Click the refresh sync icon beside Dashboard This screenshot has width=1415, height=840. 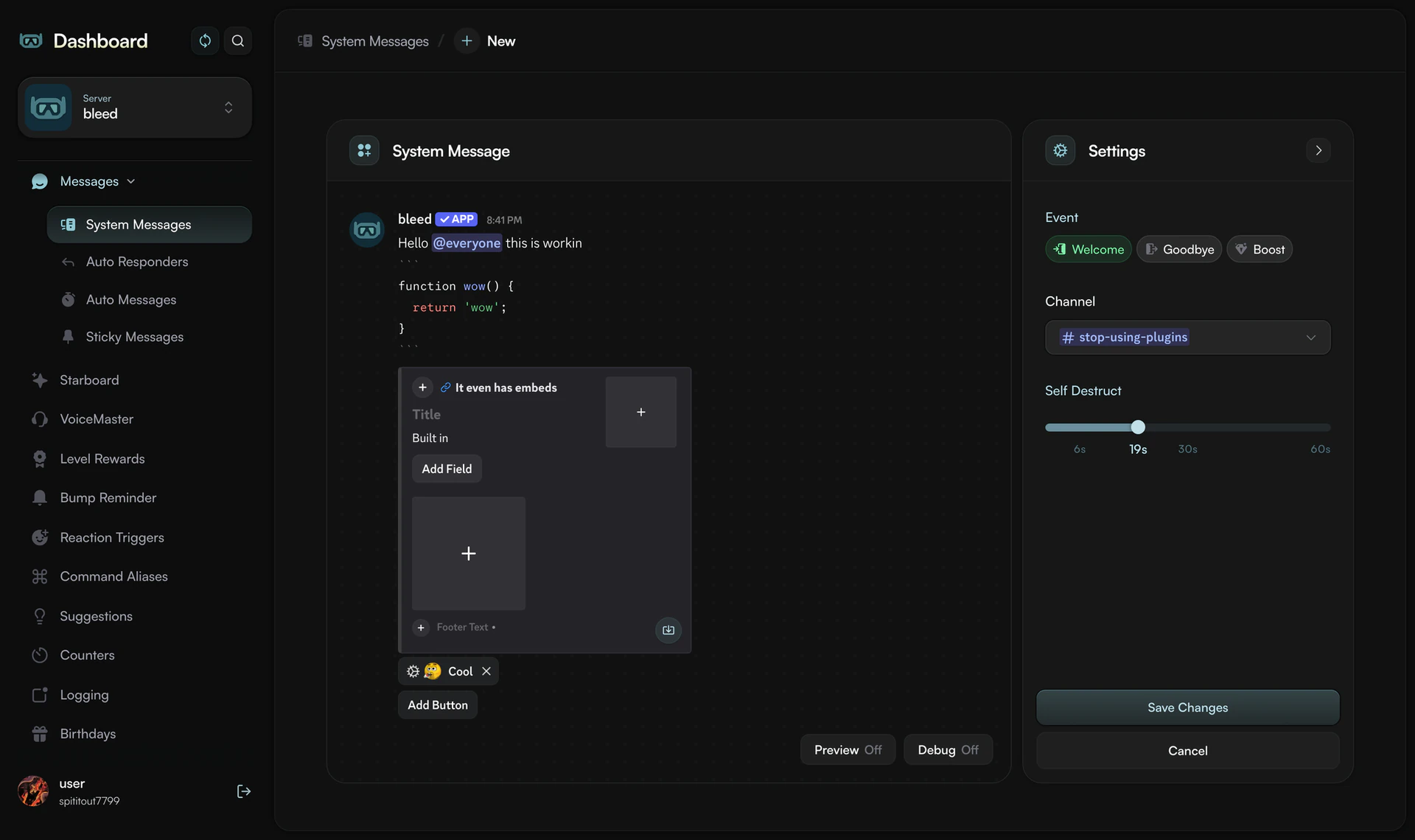pyautogui.click(x=205, y=41)
